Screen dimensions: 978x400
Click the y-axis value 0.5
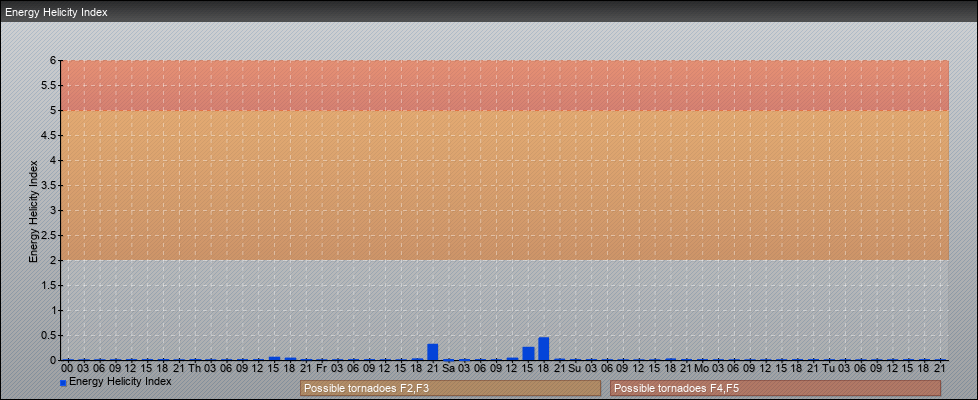tap(49, 335)
